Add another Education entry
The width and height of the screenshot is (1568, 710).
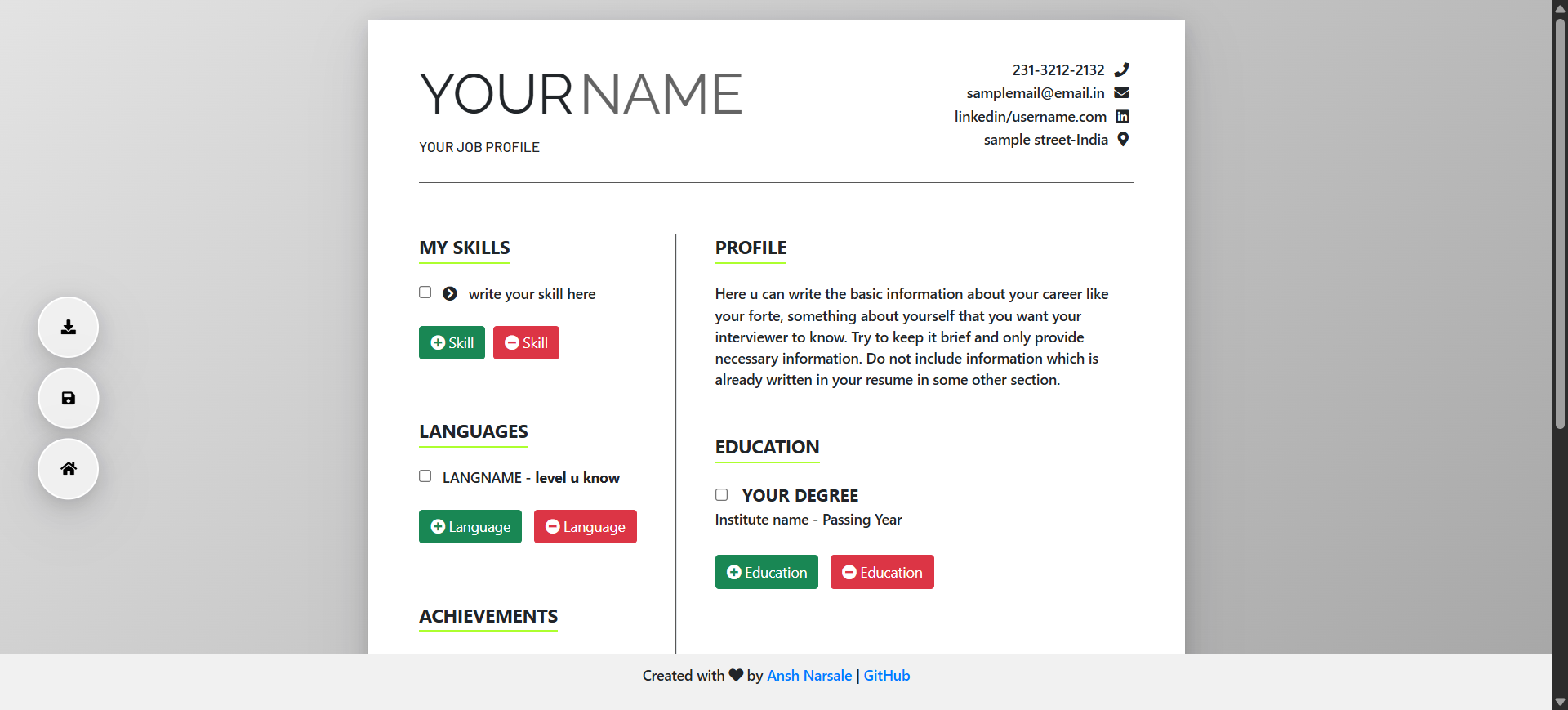pos(766,573)
